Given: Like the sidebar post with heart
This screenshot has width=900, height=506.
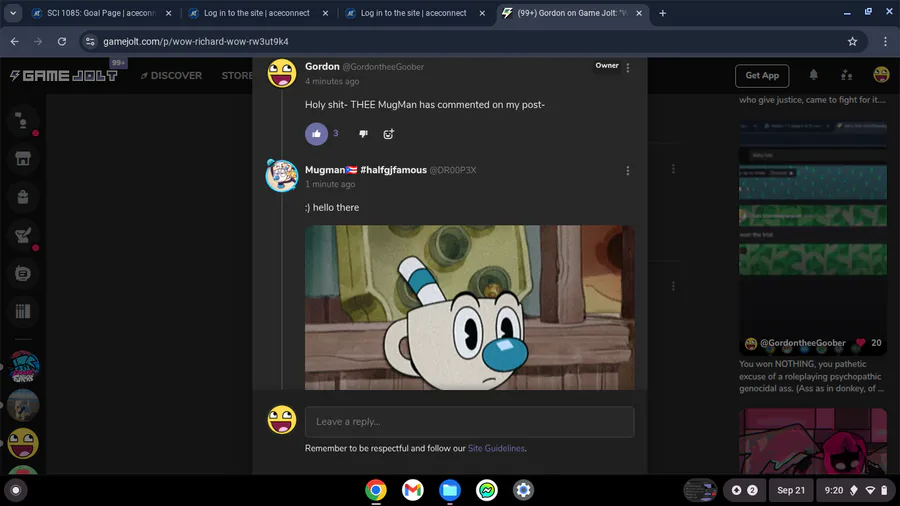Looking at the screenshot, I should click(860, 342).
